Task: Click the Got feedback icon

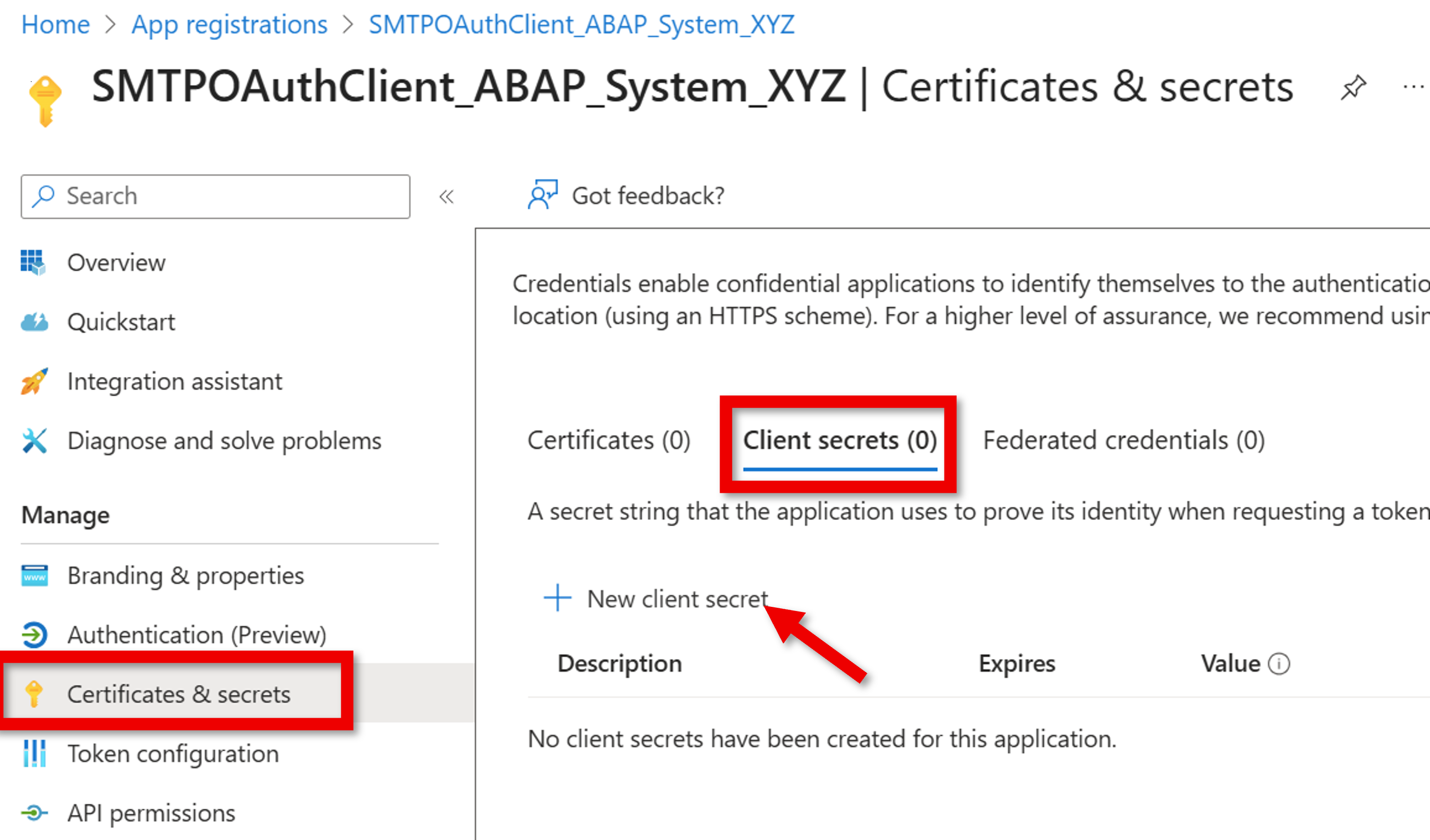Action: 542,195
